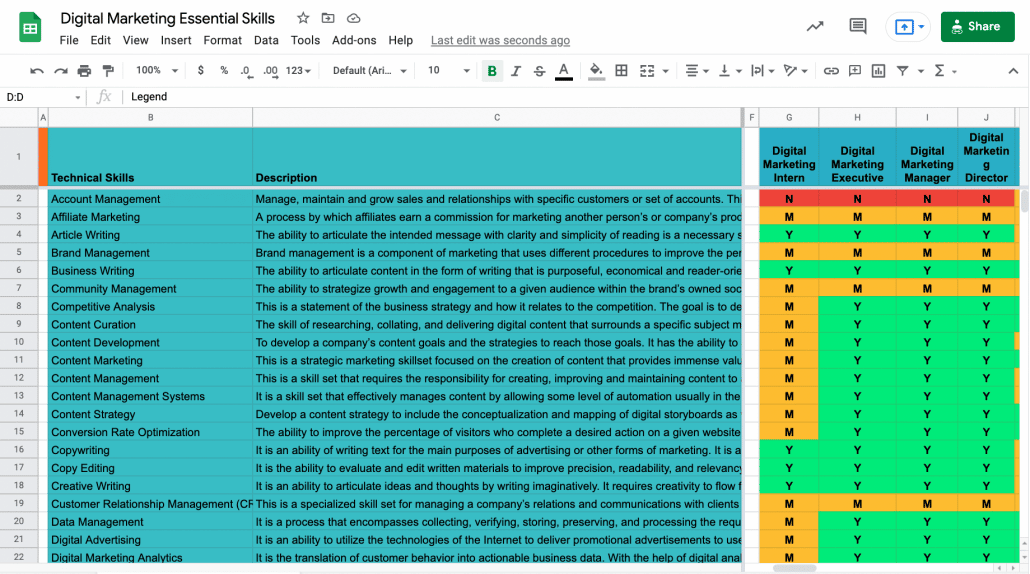Open the activity dashboard trend icon
This screenshot has height=574, width=1030.
(x=815, y=26)
